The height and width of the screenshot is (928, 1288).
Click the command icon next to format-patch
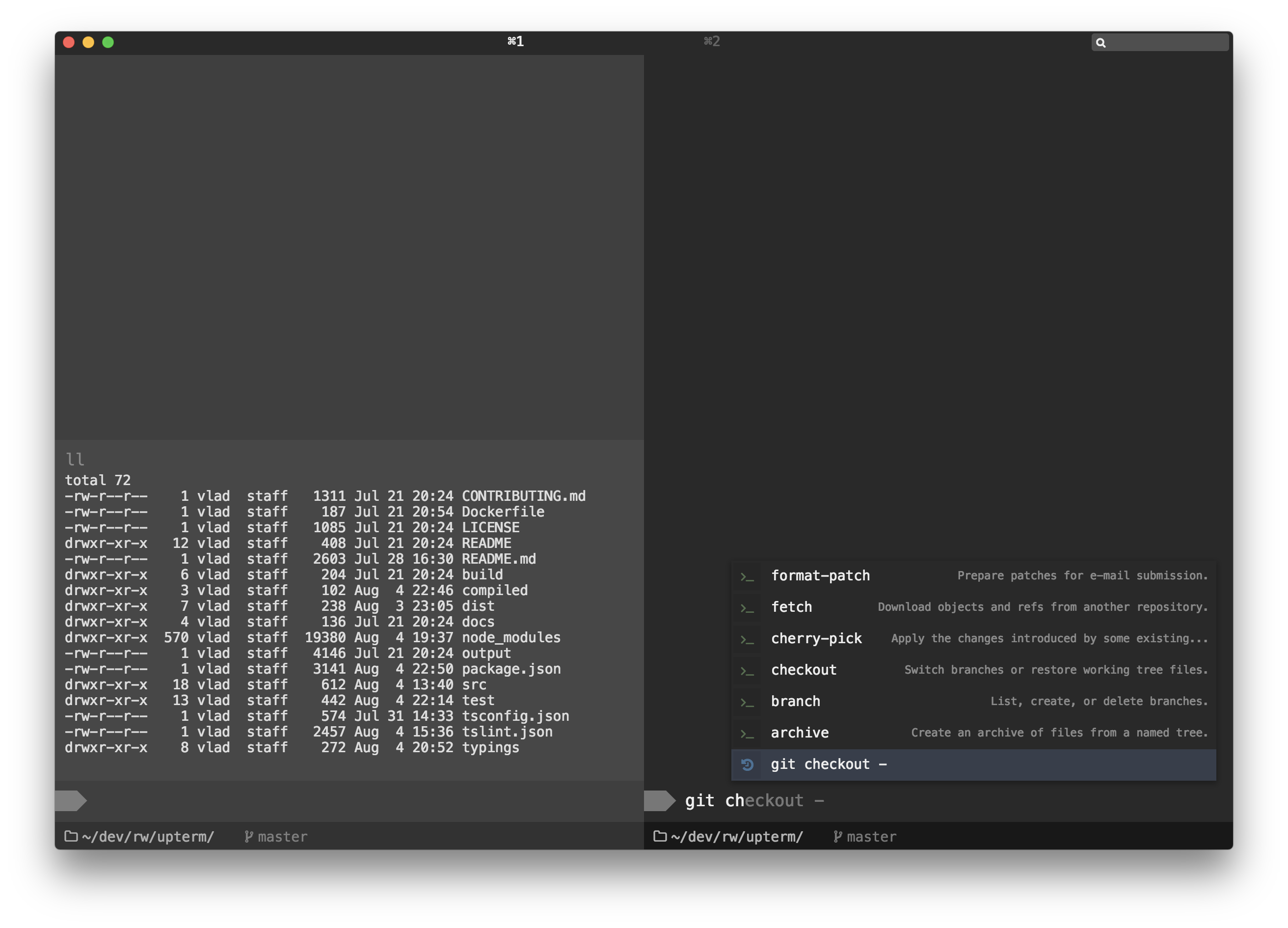[747, 577]
